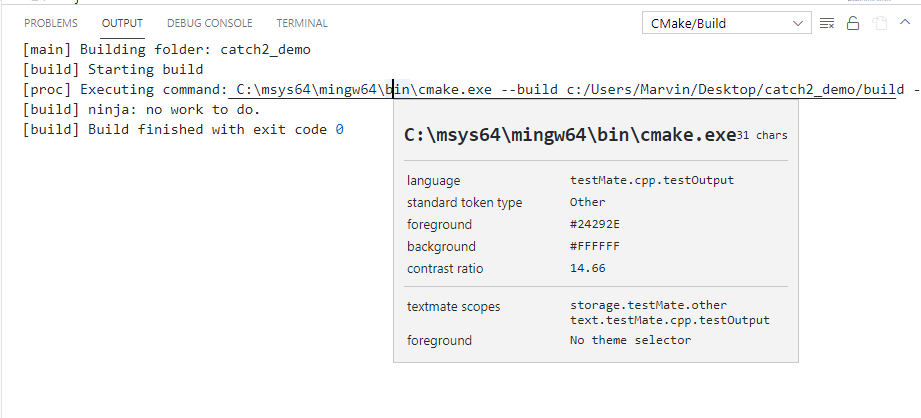The height and width of the screenshot is (418, 921).
Task: Click the foreground color value #24292E
Action: (595, 224)
